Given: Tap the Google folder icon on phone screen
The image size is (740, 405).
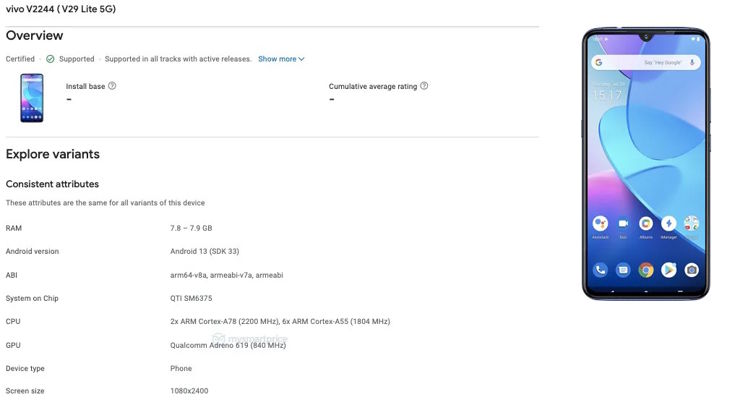Looking at the screenshot, I should 691,223.
